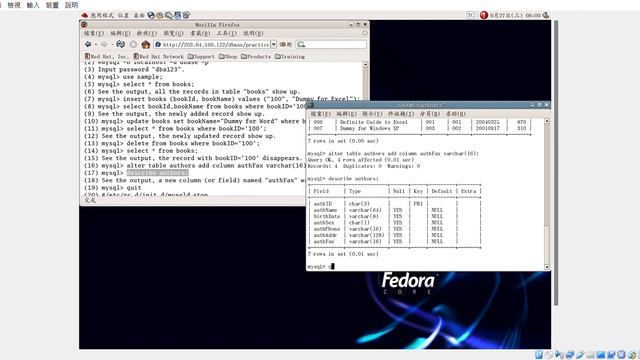Click the terminal scrollbar up arrow
Viewport: 640px width, 360px height.
547,121
